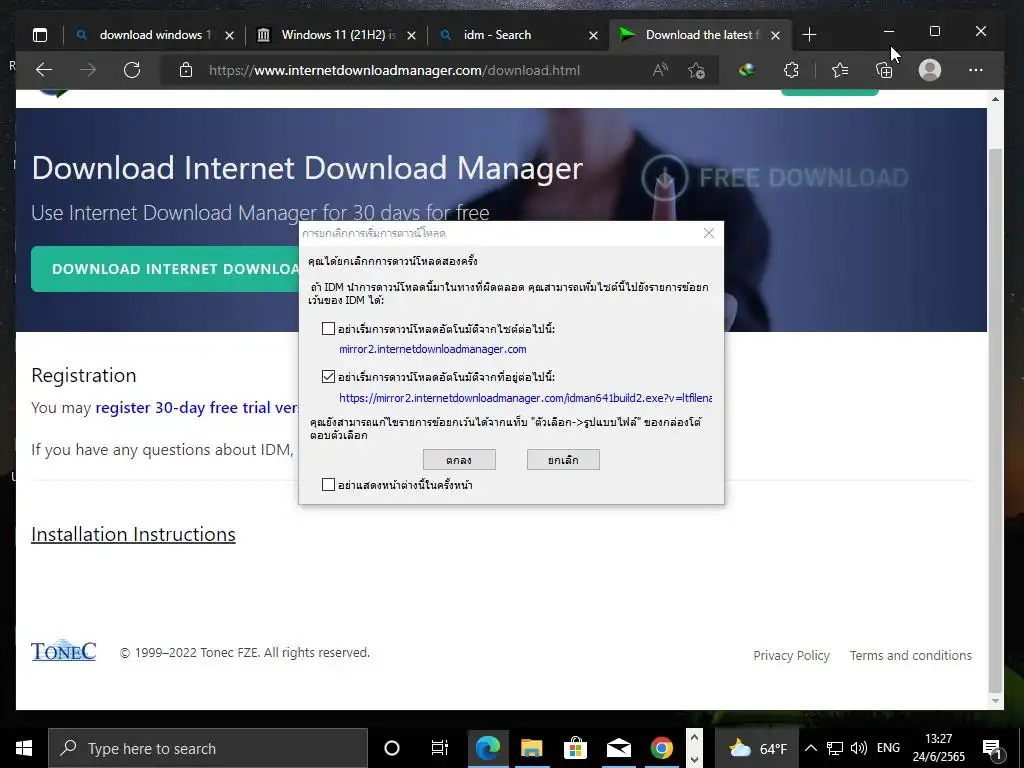Viewport: 1024px width, 768px height.
Task: Close the 'Windows 11 (21H2)' tab
Action: coord(411,35)
